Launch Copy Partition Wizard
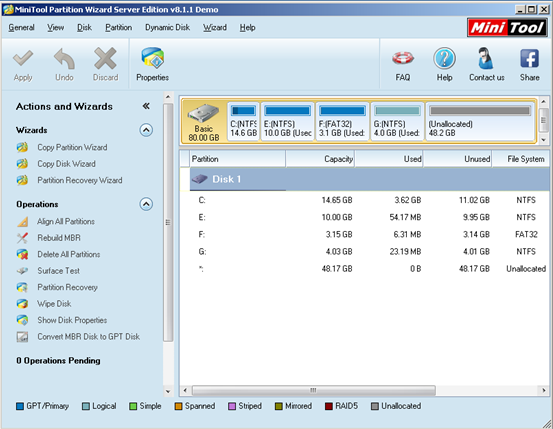Image resolution: width=553 pixels, height=429 pixels. click(72, 147)
